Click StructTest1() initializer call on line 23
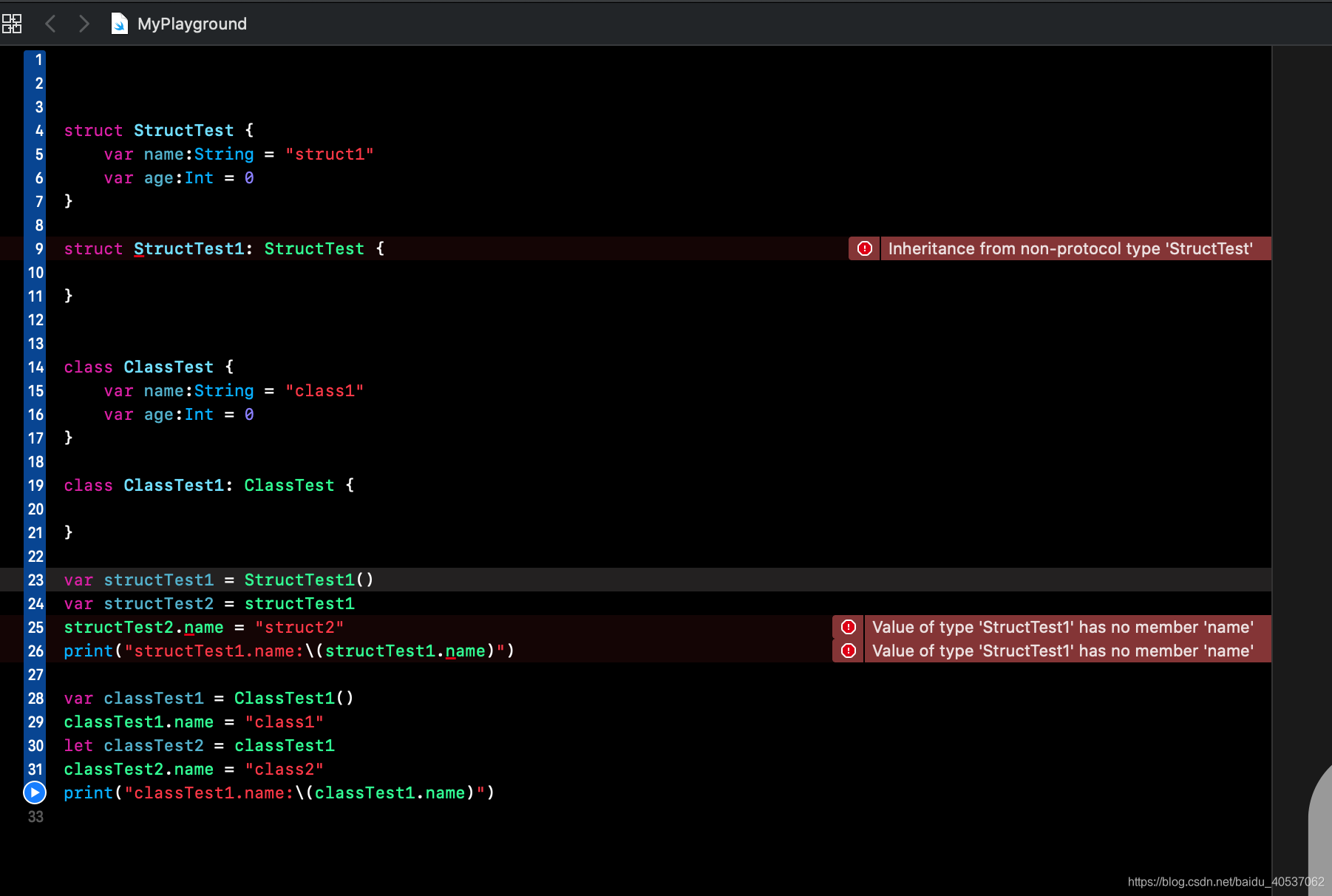 (x=309, y=580)
